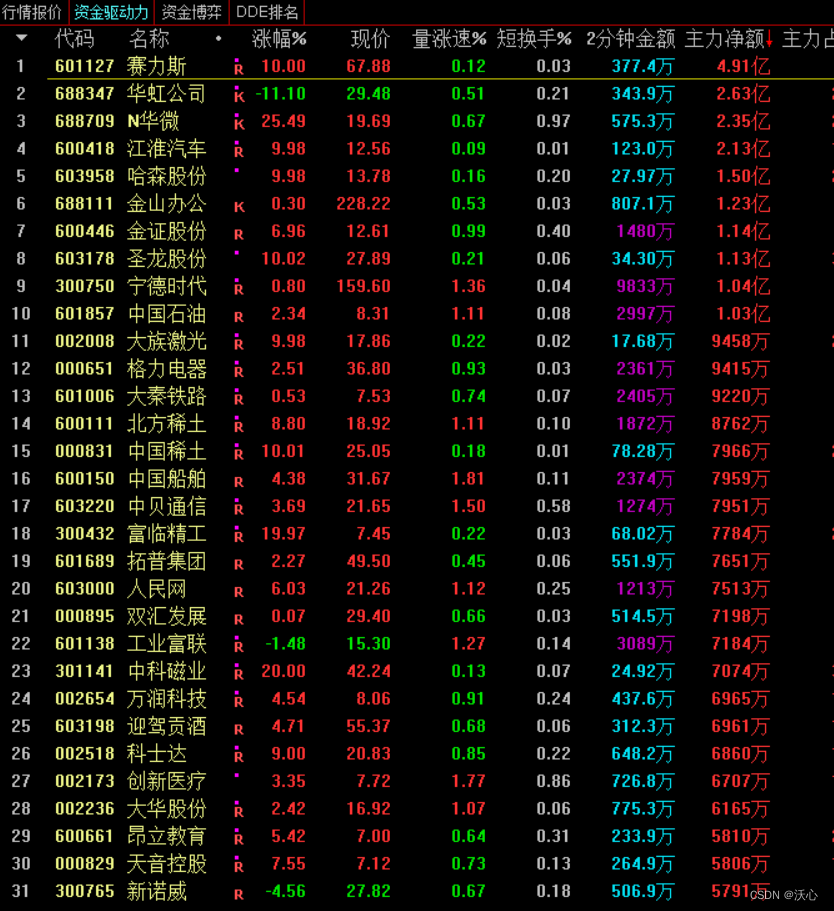Screen dimensions: 834x911
Task: Click 主力净额 header with sort arrow
Action: [x=729, y=39]
